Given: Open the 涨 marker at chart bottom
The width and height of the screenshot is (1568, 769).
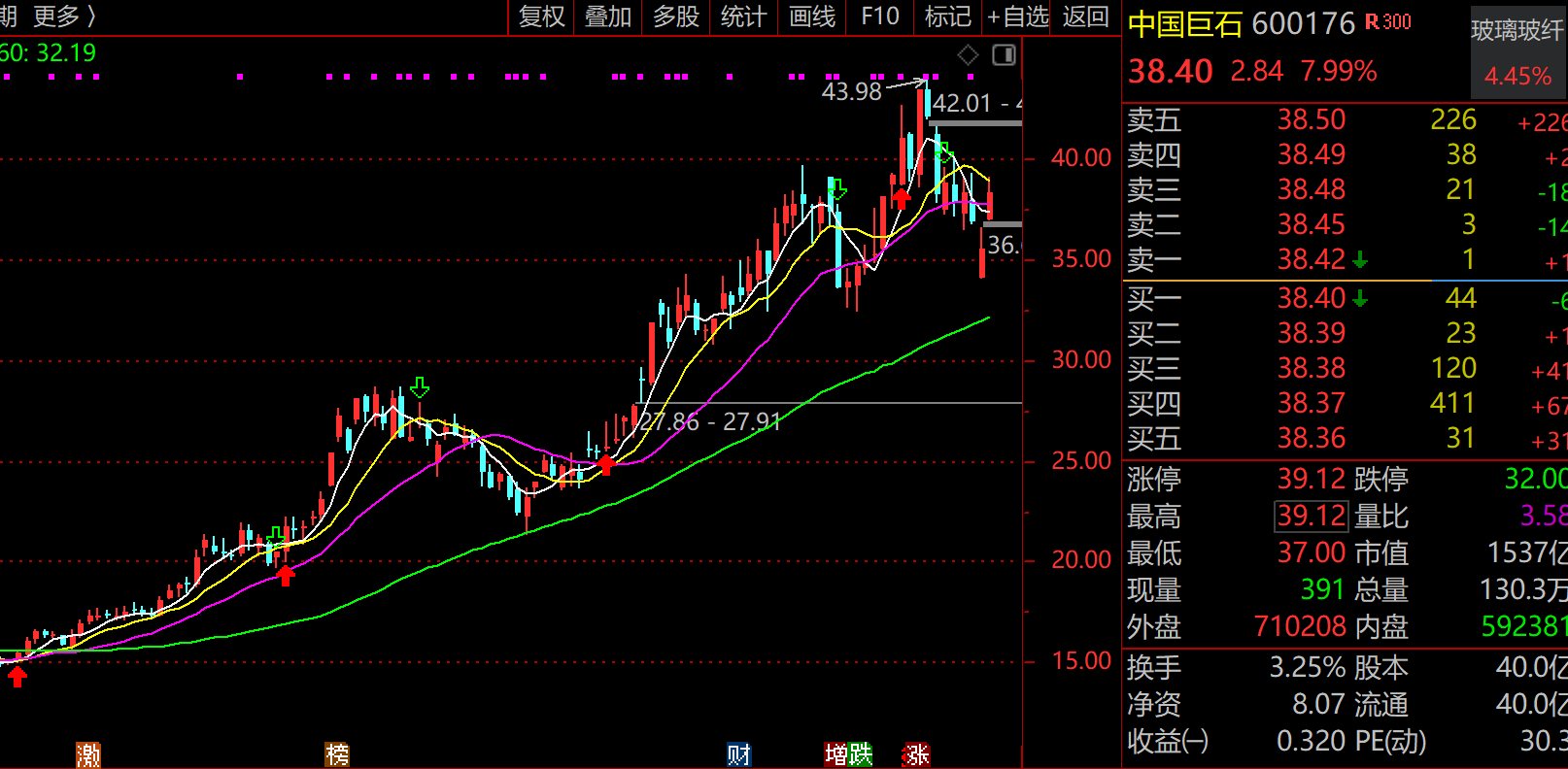Looking at the screenshot, I should coord(917,755).
